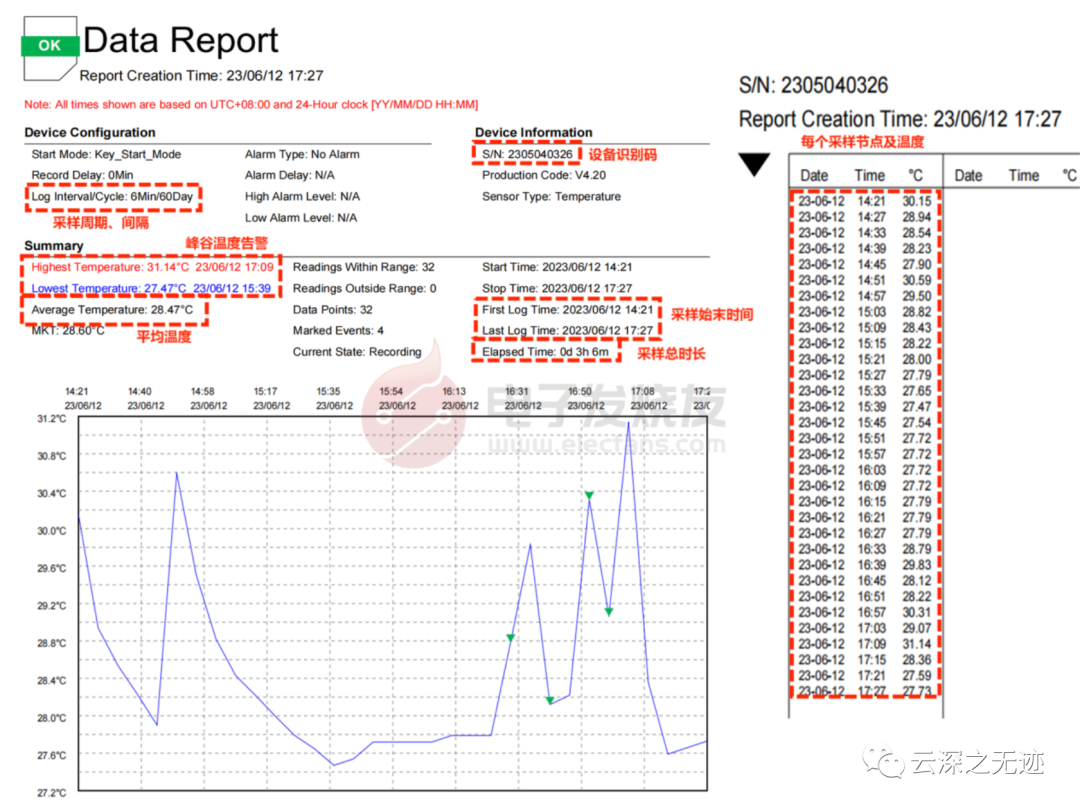The width and height of the screenshot is (1080, 810).
Task: Click the '28.0°C' label on the chart y-axis
Action: coord(52,718)
